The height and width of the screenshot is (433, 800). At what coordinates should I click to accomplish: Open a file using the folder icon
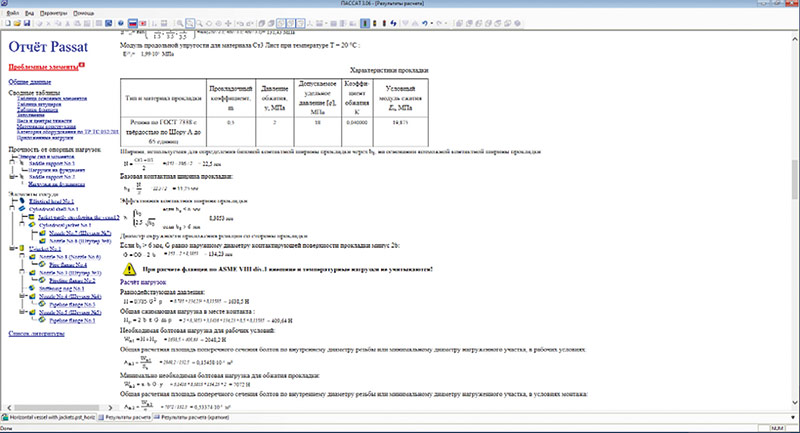[x=17, y=23]
